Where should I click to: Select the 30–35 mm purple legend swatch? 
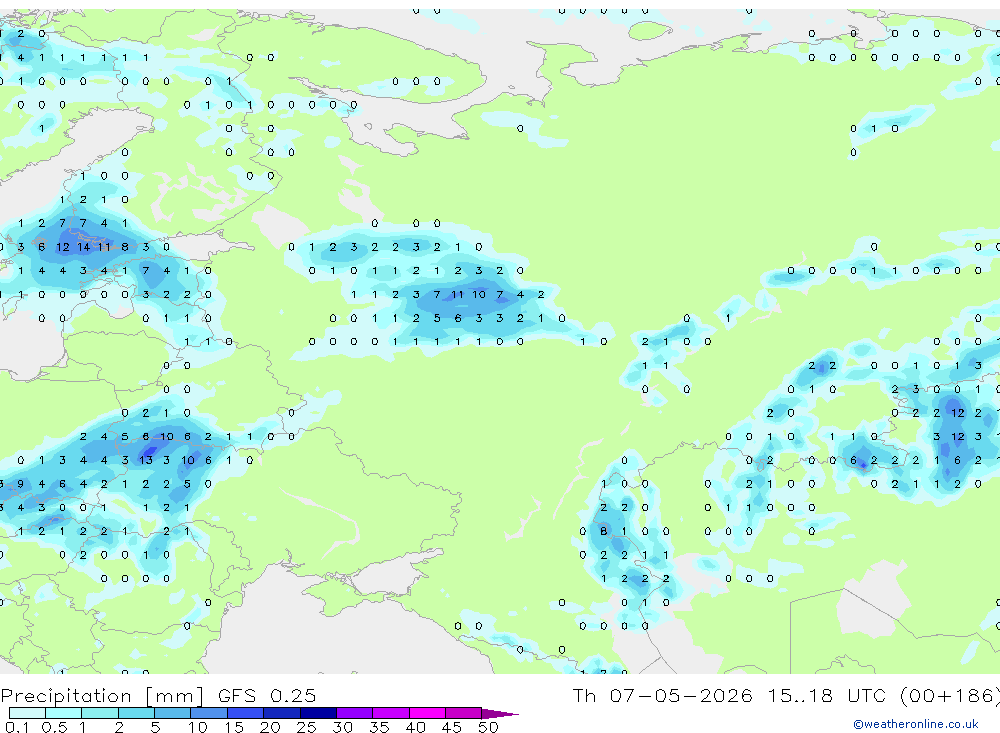[x=355, y=713]
